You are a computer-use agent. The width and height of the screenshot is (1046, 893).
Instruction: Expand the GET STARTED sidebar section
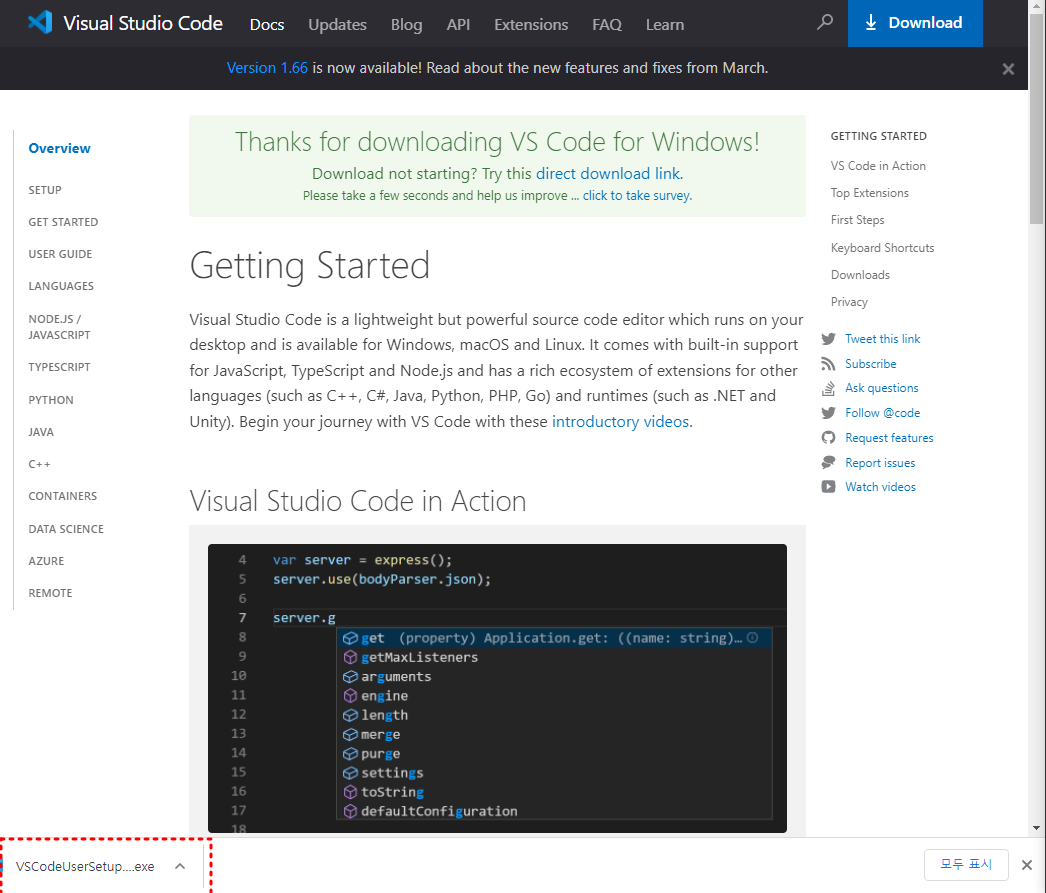pos(63,222)
